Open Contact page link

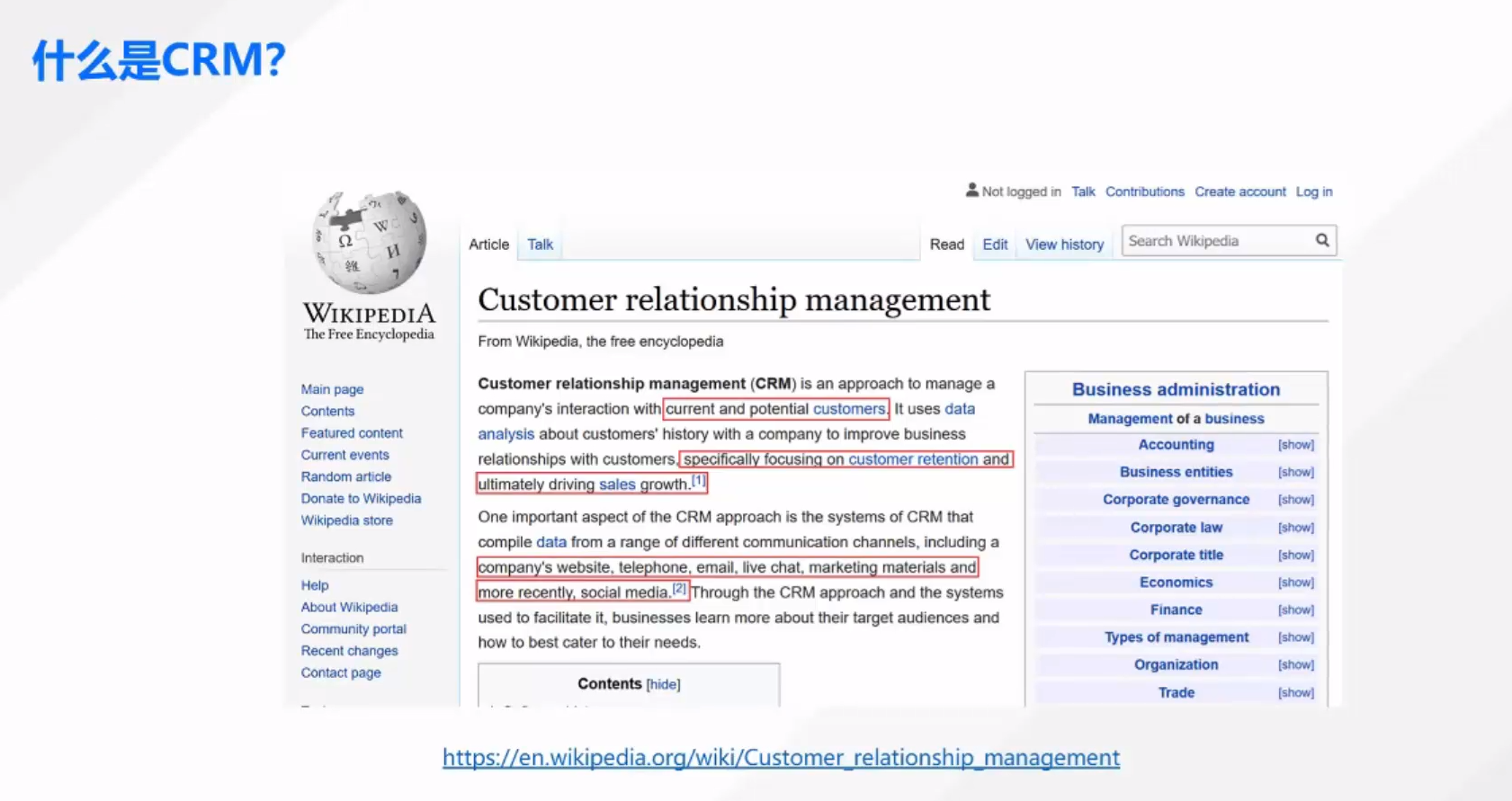(x=341, y=672)
